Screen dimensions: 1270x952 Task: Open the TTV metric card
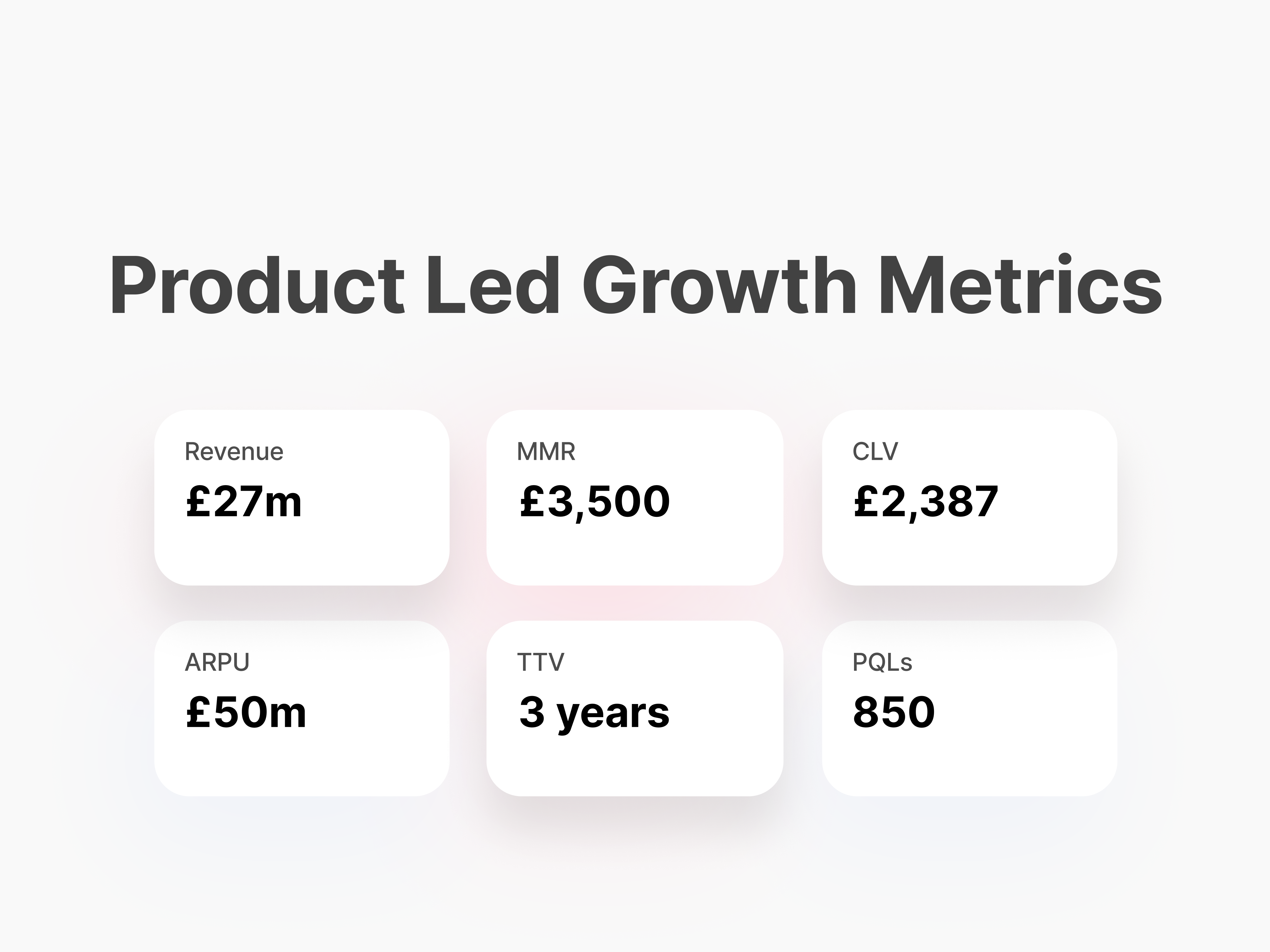pos(635,708)
